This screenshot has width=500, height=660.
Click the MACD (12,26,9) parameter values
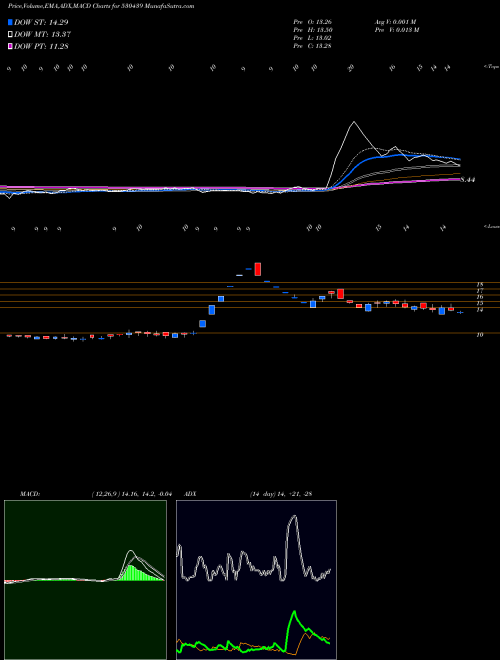click(131, 494)
